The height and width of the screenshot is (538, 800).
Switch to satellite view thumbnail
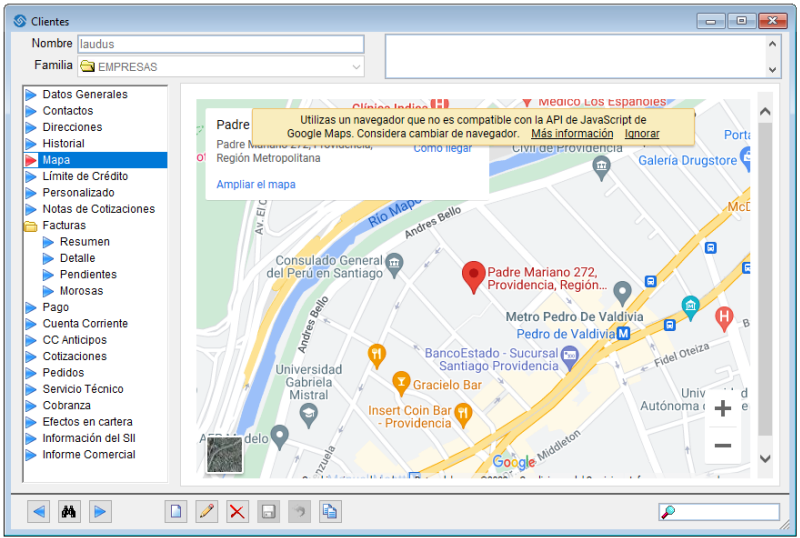[224, 455]
